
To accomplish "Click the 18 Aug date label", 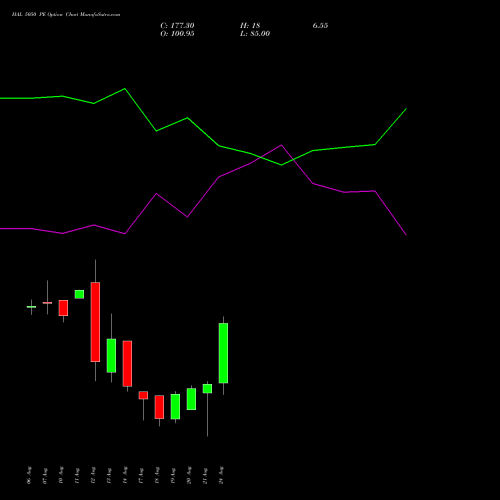I will tap(157, 475).
